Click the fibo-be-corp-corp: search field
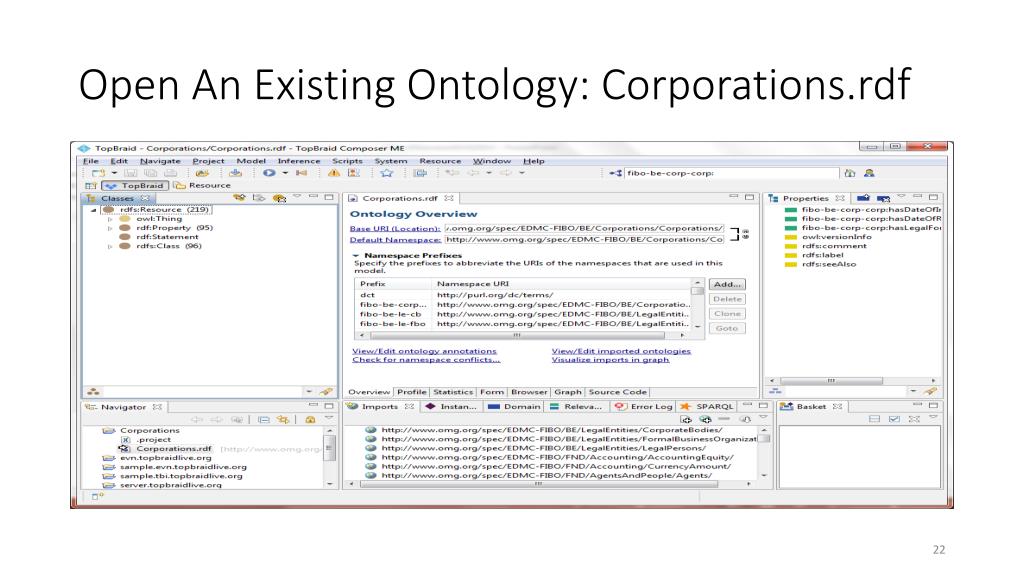 (731, 173)
